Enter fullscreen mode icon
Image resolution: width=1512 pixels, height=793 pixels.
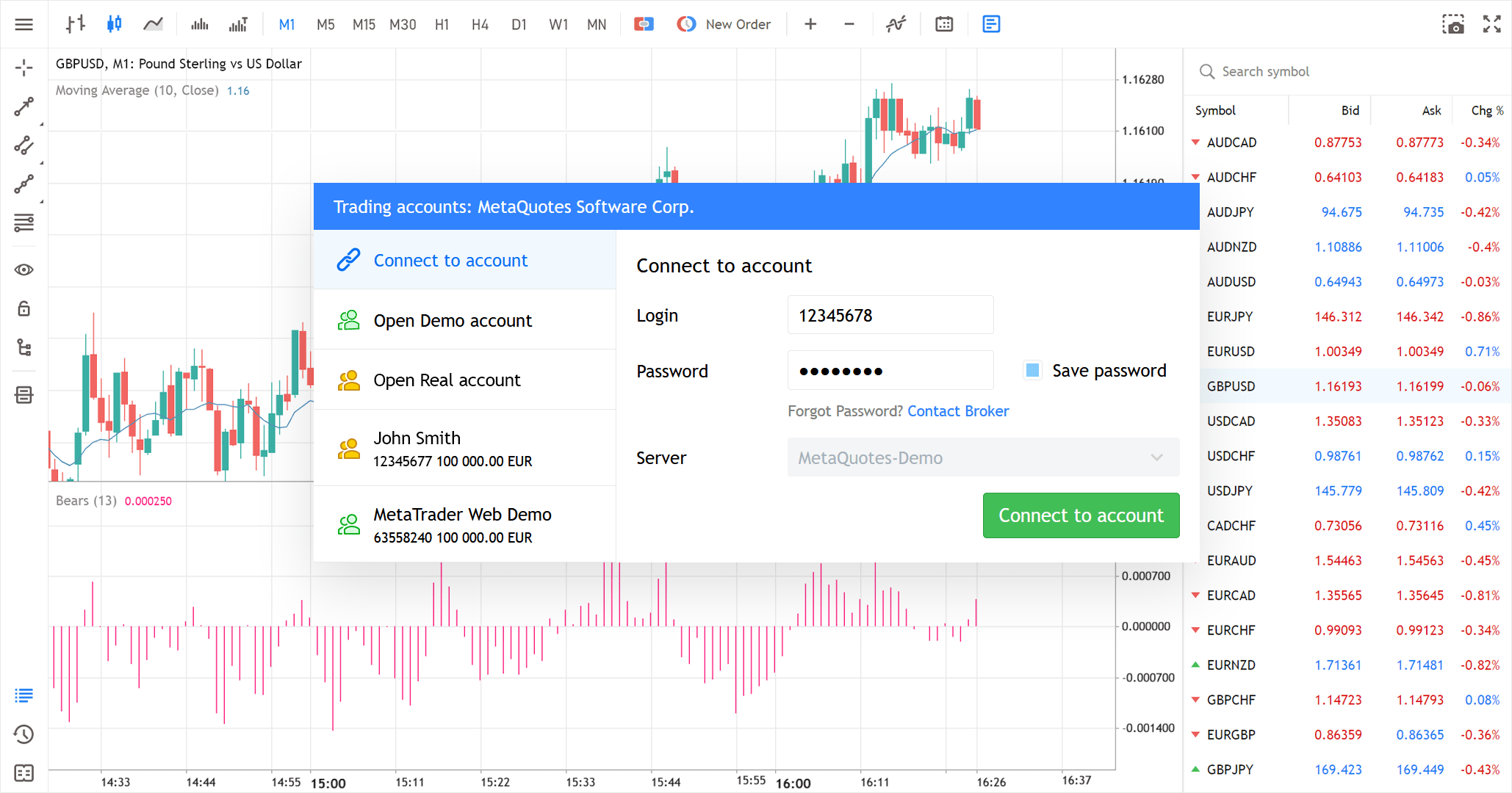[x=1491, y=24]
